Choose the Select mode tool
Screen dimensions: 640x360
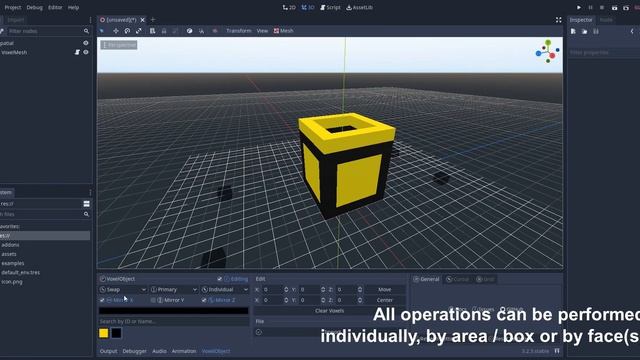pyautogui.click(x=102, y=31)
